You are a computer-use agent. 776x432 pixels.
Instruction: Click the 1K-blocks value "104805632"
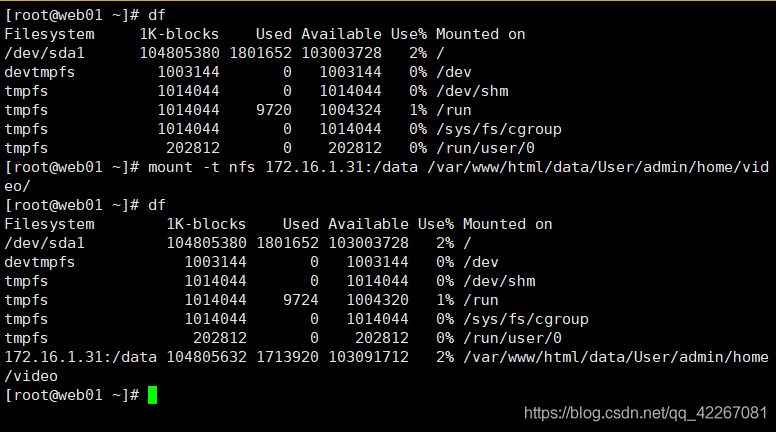(206, 357)
